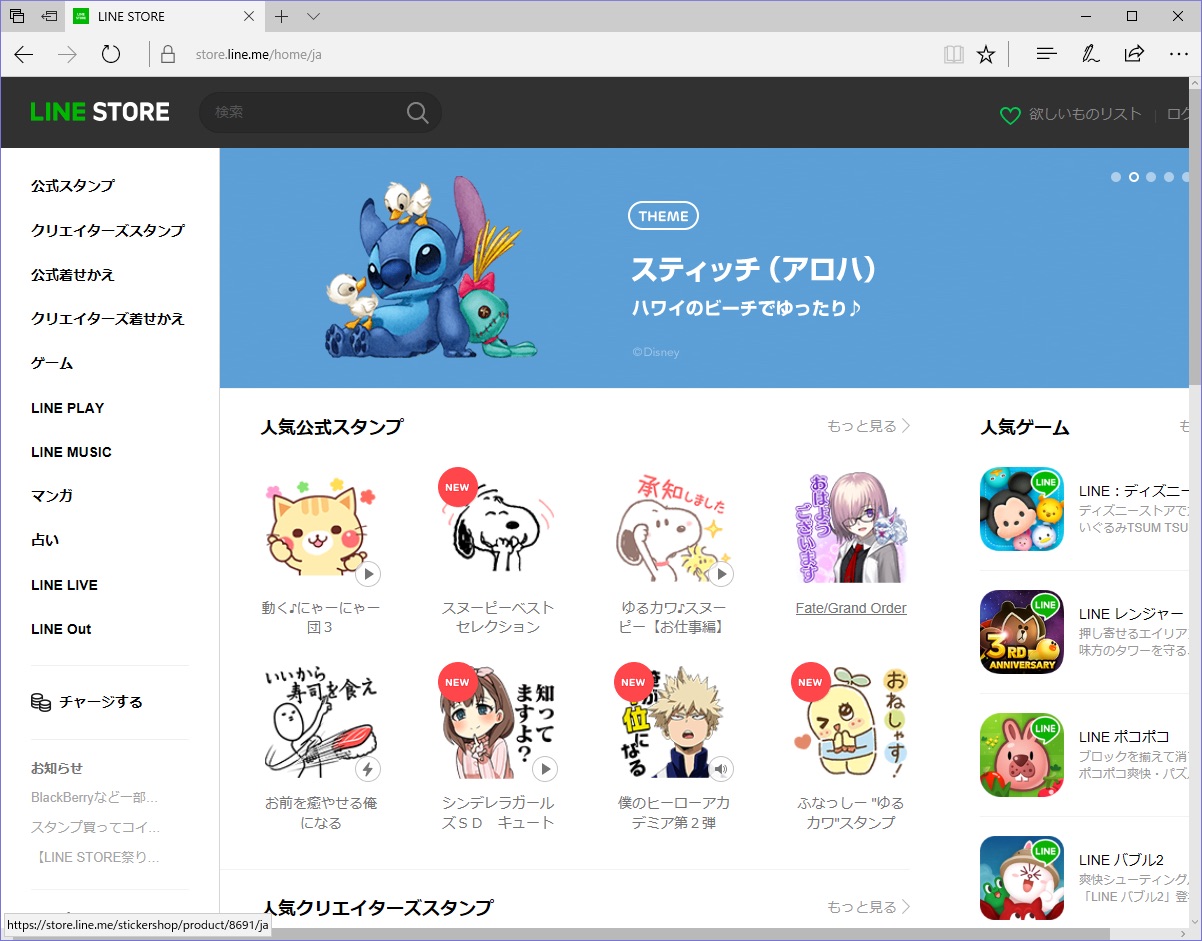Open LINE LIVE in the sidebar
1202x941 pixels.
pyautogui.click(x=64, y=585)
